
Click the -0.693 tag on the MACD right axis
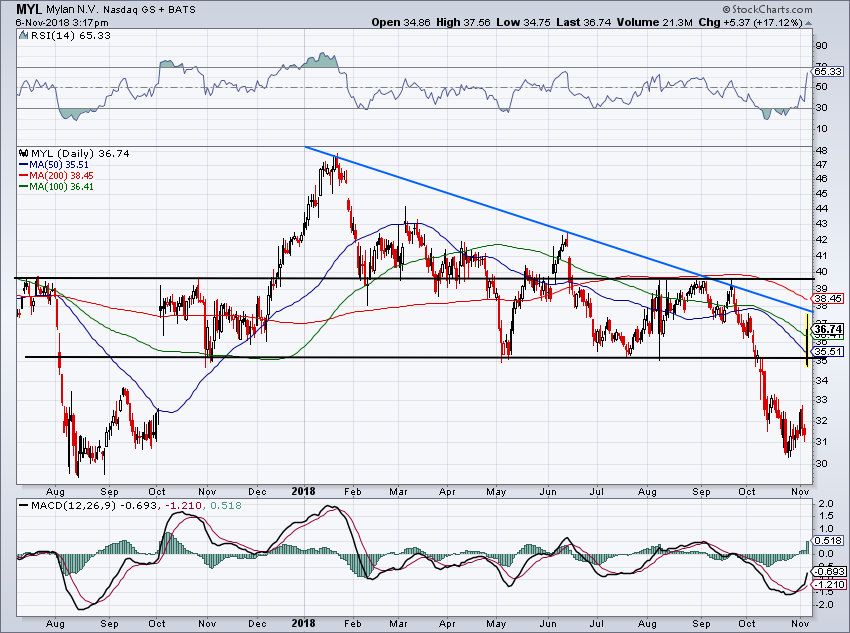(x=829, y=572)
